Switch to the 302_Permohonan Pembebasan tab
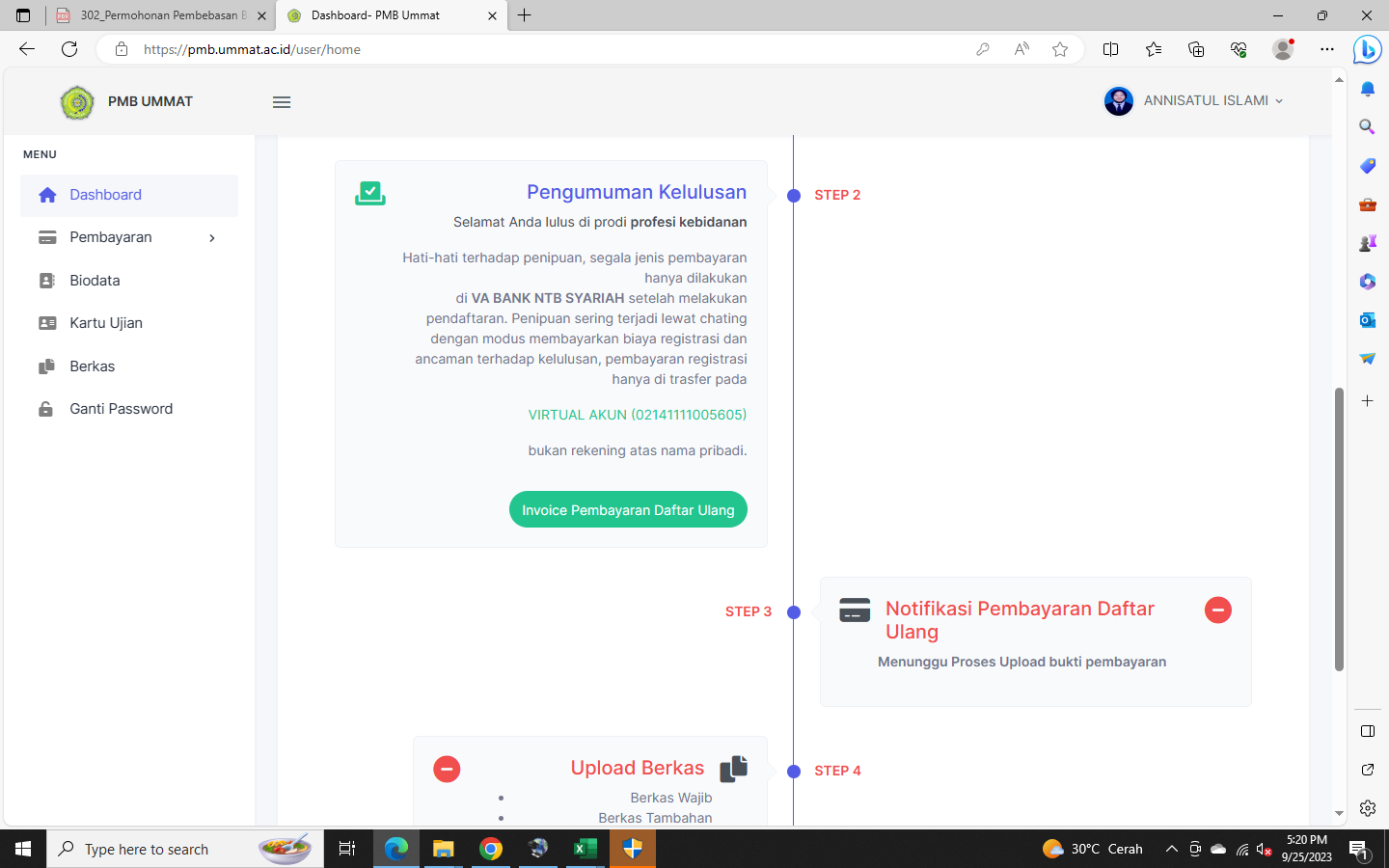This screenshot has width=1389, height=868. pyautogui.click(x=159, y=15)
